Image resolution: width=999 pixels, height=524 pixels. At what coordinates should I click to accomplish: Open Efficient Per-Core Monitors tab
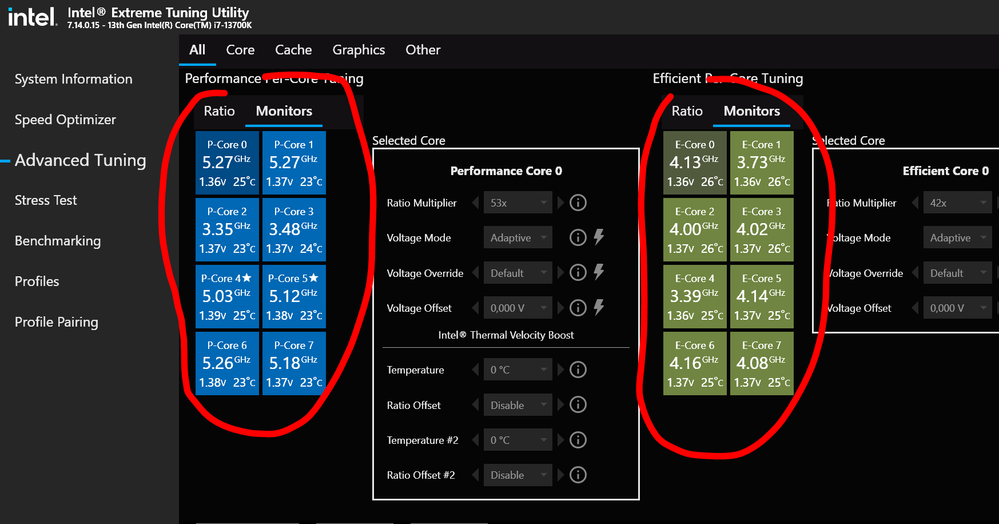[x=752, y=111]
